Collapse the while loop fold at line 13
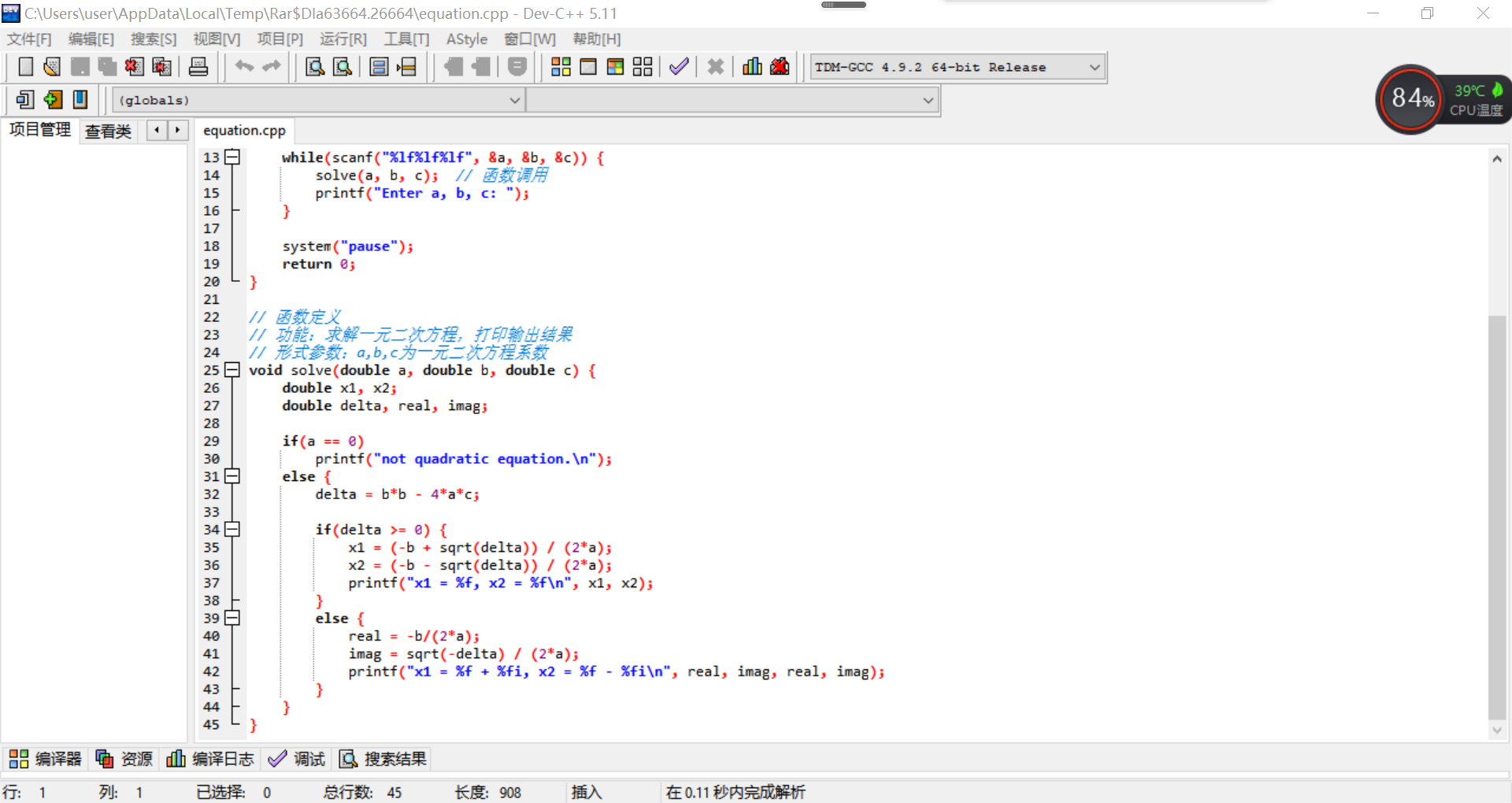This screenshot has width=1512, height=803. 232,157
